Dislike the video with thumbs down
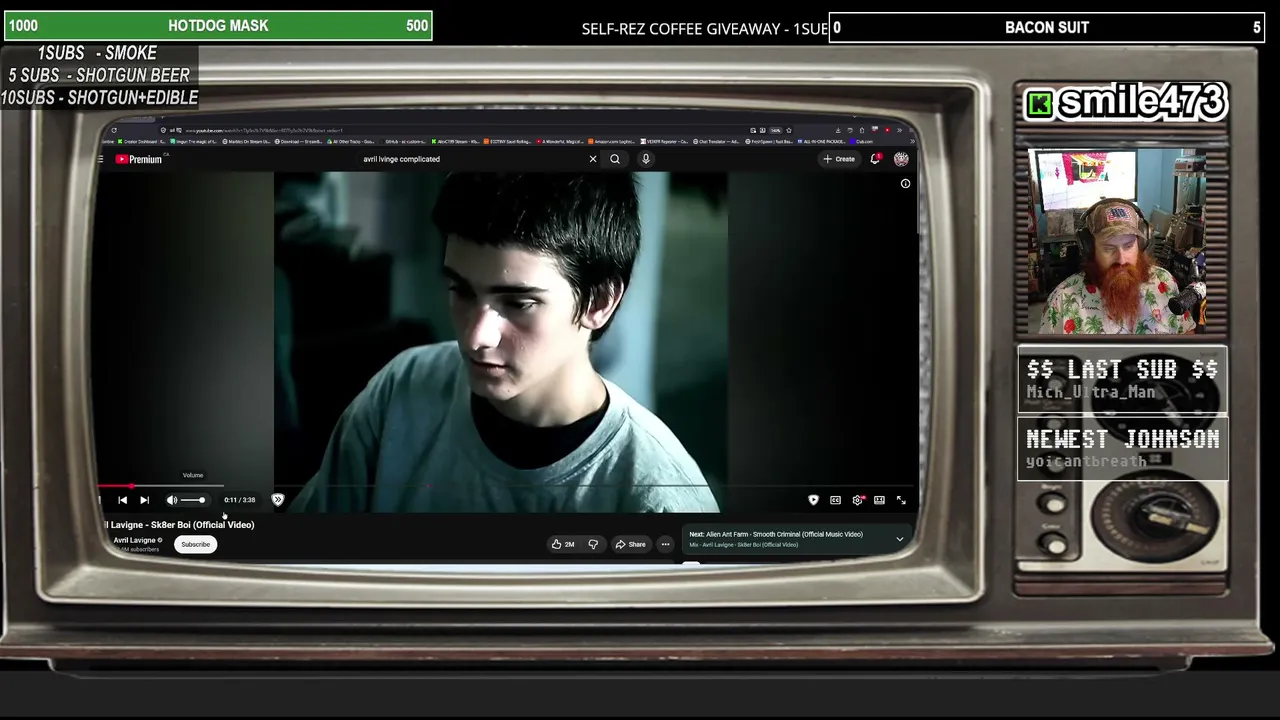Viewport: 1280px width, 720px height. click(593, 544)
